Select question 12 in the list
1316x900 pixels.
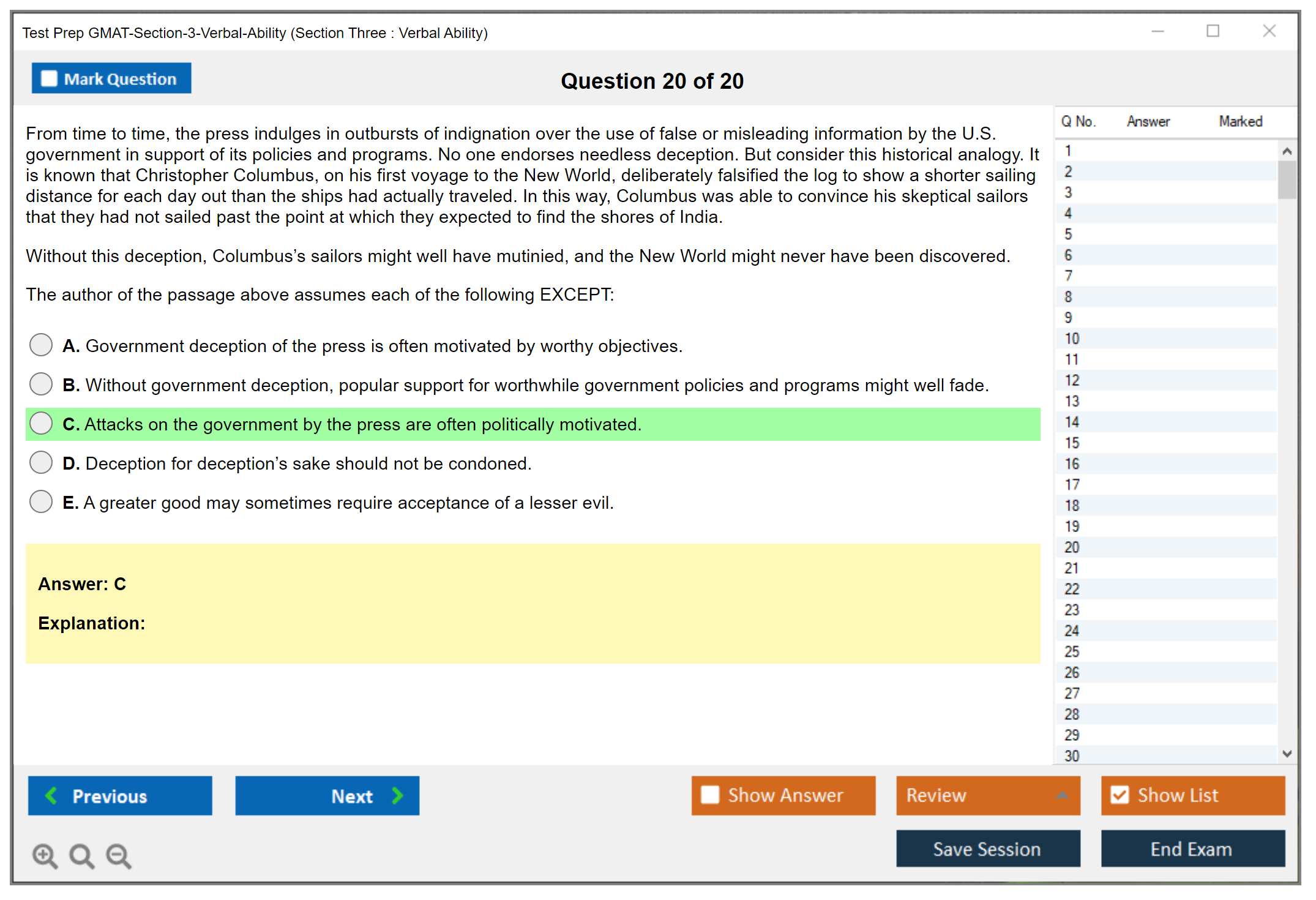pyautogui.click(x=1167, y=380)
